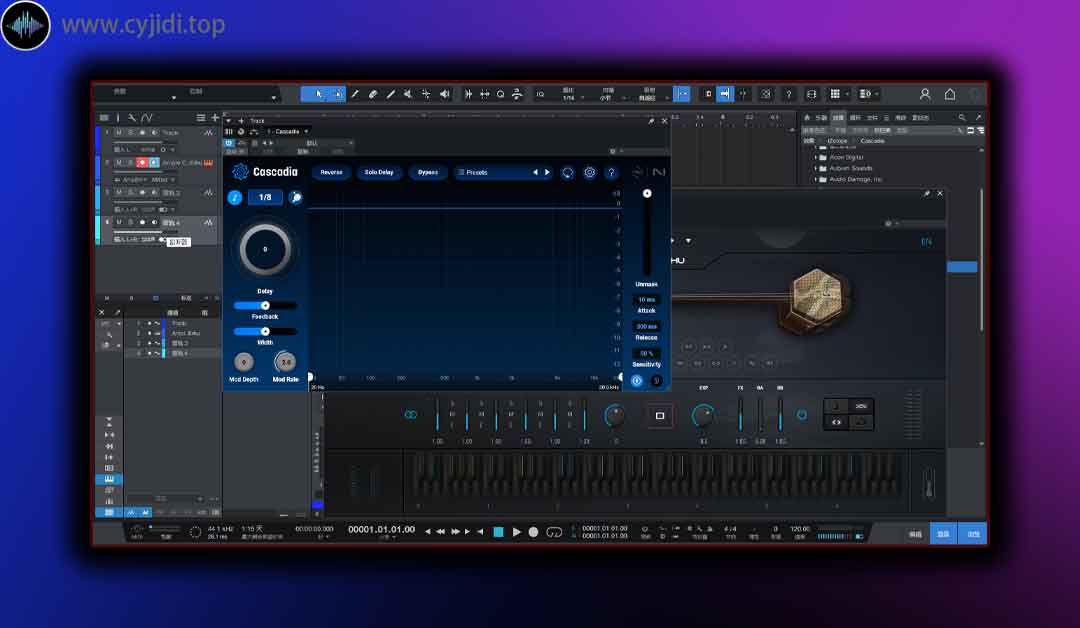The image size is (1080, 628).
Task: Go to the Start page home icon
Action: click(x=950, y=94)
